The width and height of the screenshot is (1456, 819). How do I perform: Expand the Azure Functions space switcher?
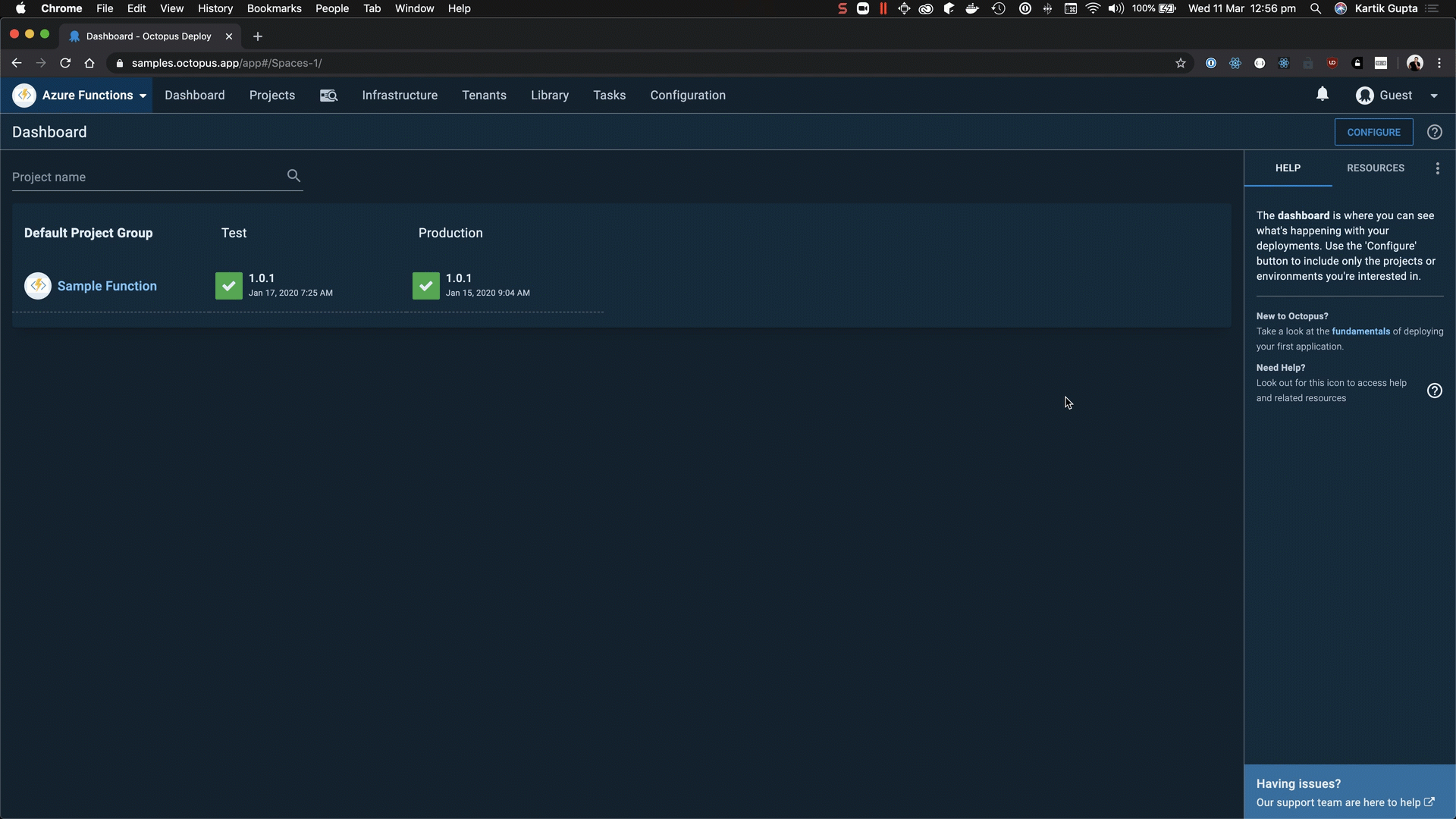[x=143, y=96]
